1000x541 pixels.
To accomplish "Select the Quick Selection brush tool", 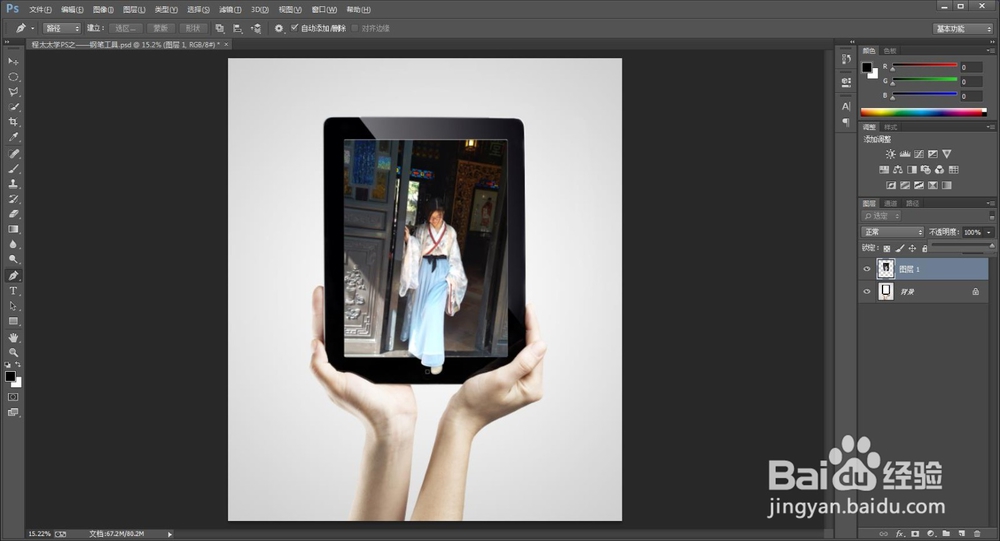I will (13, 107).
